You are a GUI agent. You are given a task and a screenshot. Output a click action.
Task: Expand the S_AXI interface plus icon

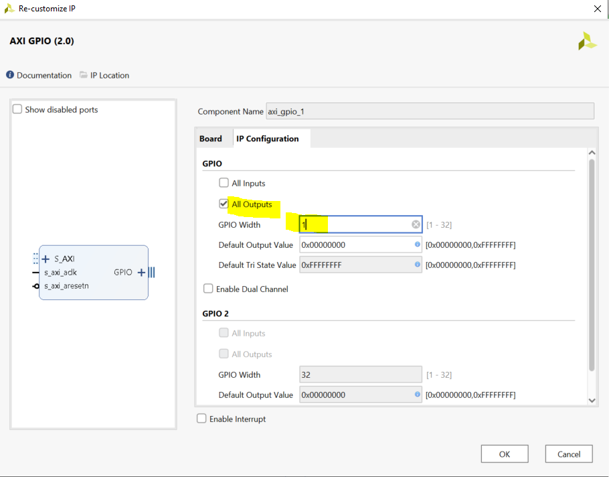[x=45, y=259]
